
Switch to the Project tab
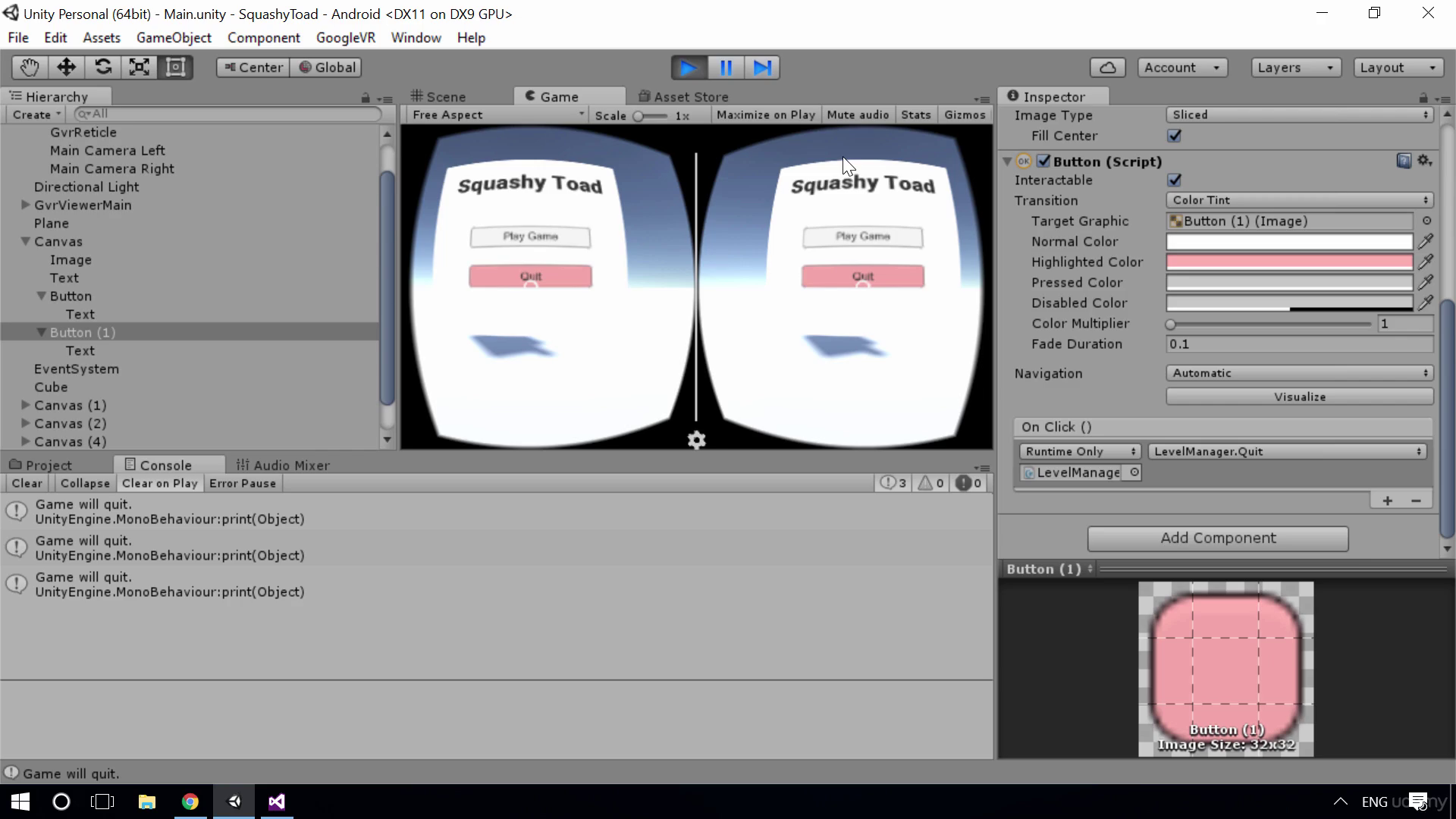pyautogui.click(x=41, y=465)
